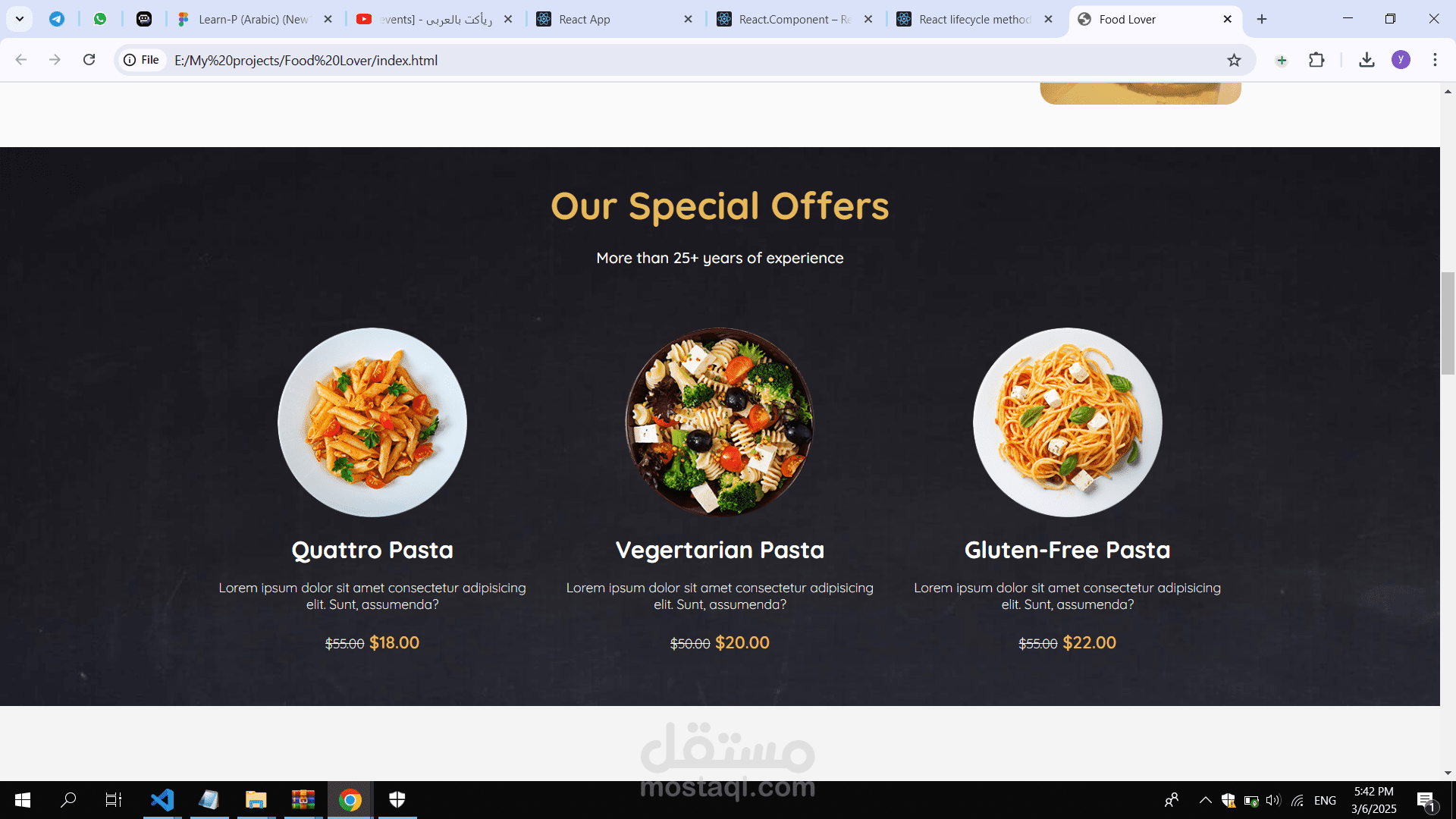This screenshot has height=819, width=1456.
Task: Click the address bar URL field
Action: (x=682, y=60)
